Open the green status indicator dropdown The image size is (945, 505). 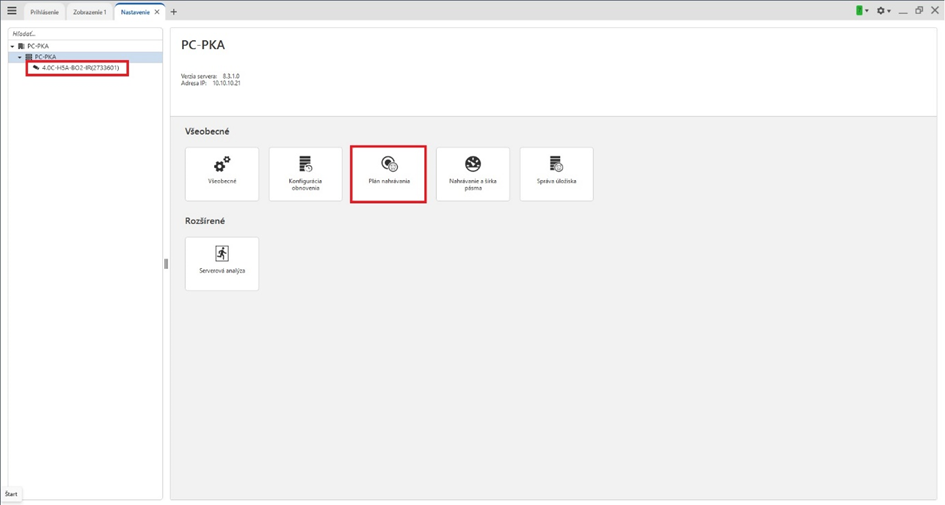click(x=861, y=11)
